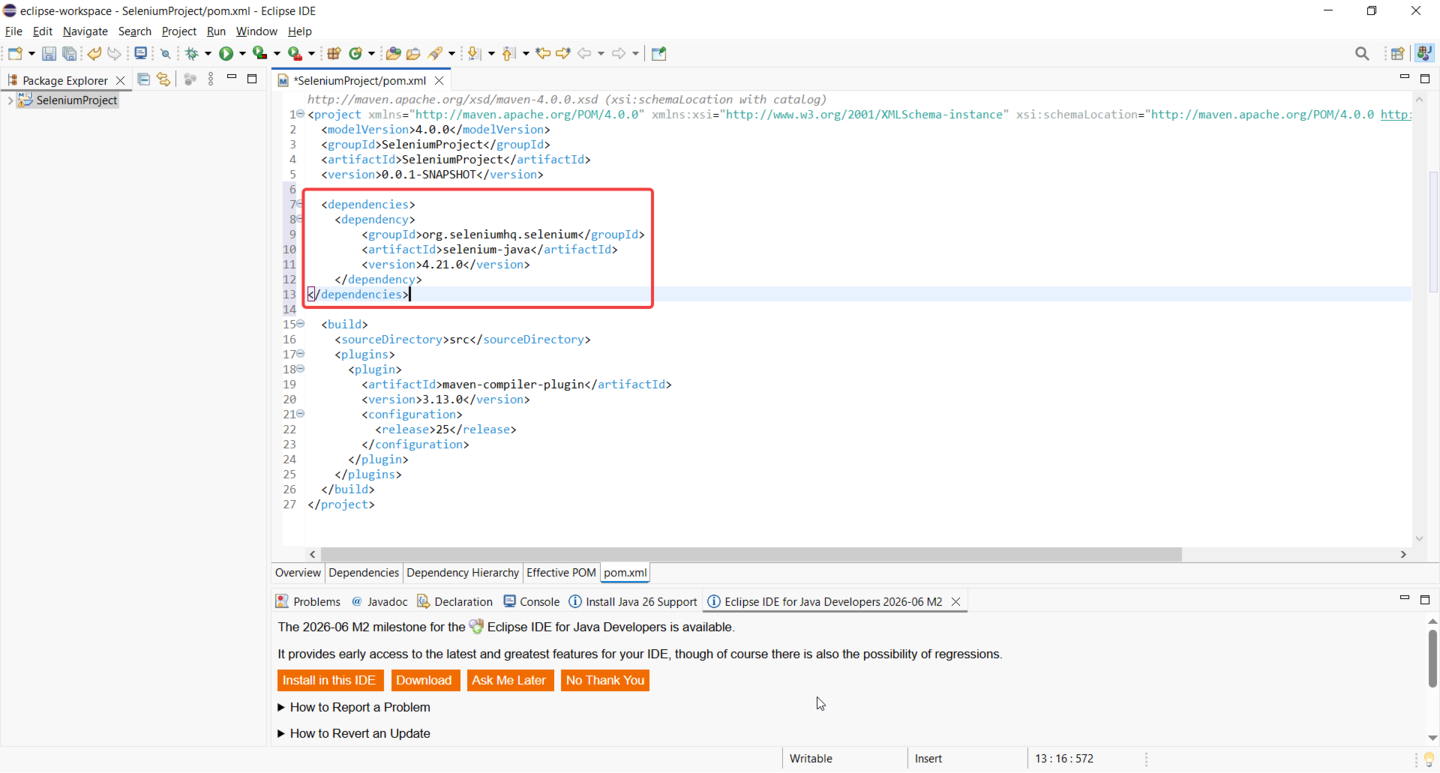Open the Overview editor tab
Image resolution: width=1440 pixels, height=773 pixels.
click(x=298, y=573)
